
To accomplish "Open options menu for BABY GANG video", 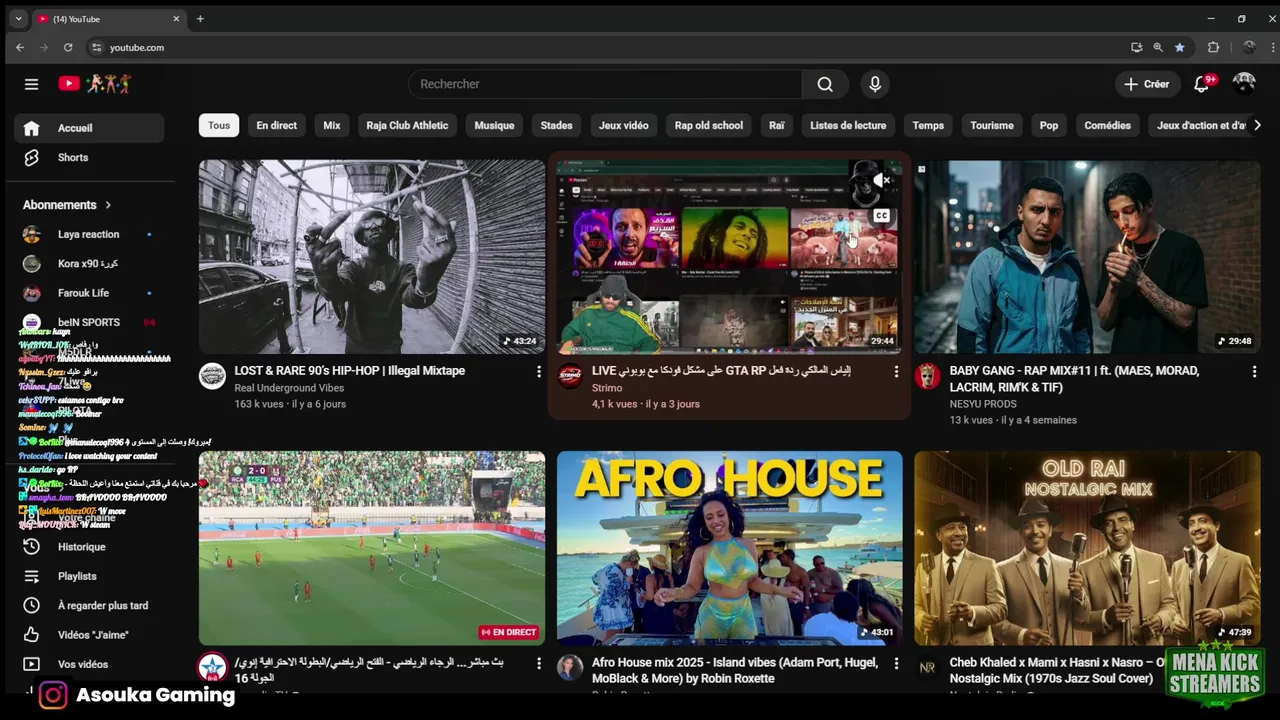I will 1254,372.
